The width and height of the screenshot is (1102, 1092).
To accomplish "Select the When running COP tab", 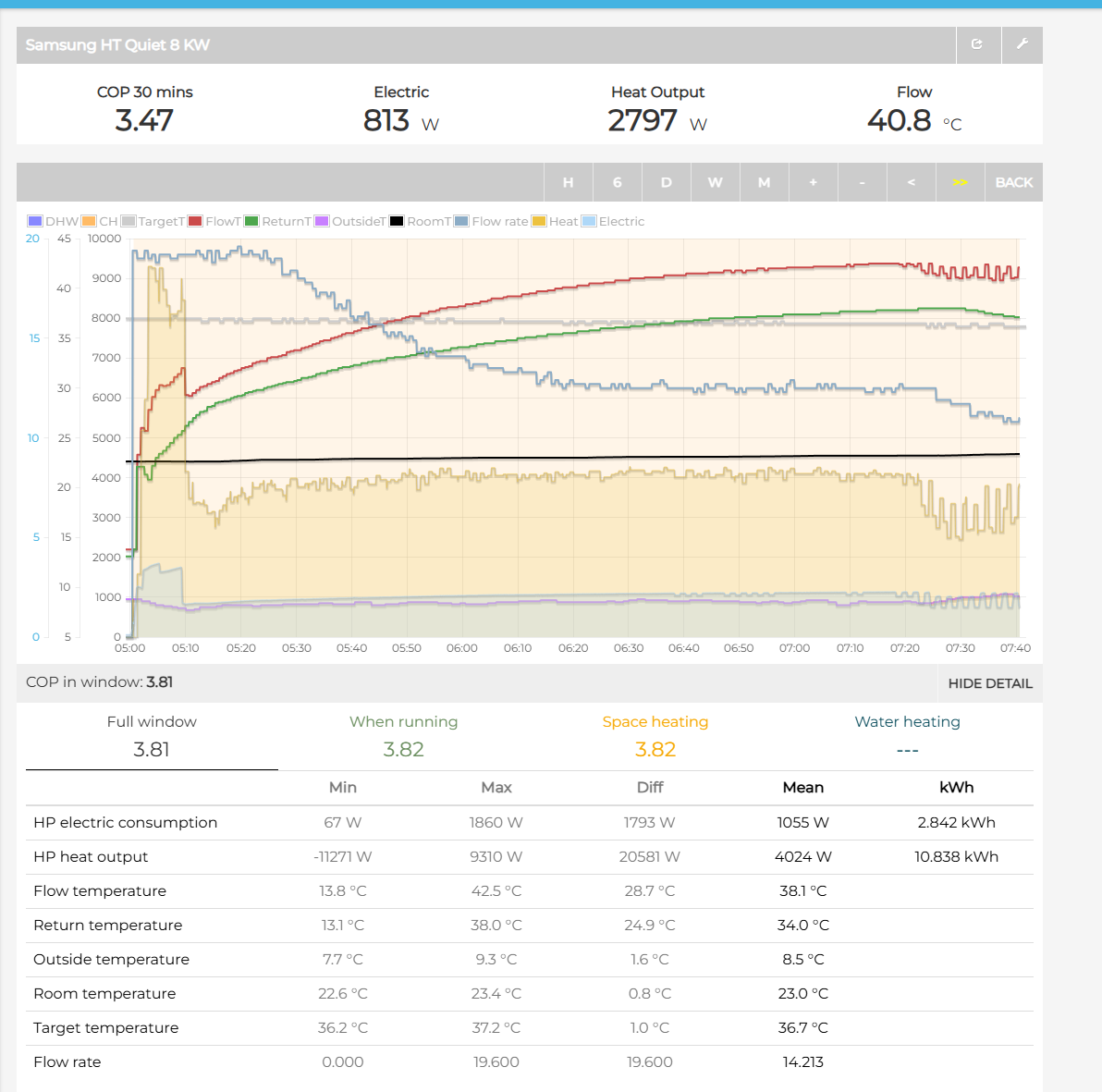I will pyautogui.click(x=403, y=736).
